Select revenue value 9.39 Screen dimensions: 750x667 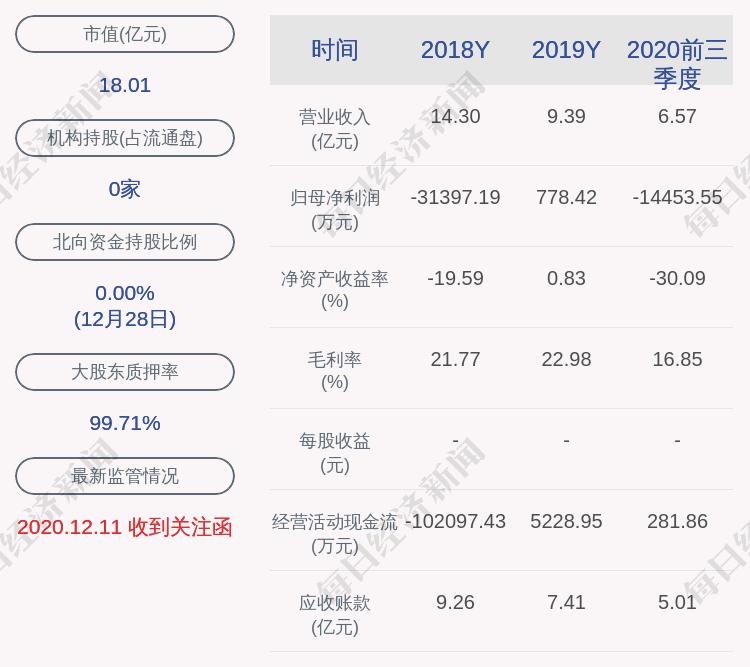(566, 116)
